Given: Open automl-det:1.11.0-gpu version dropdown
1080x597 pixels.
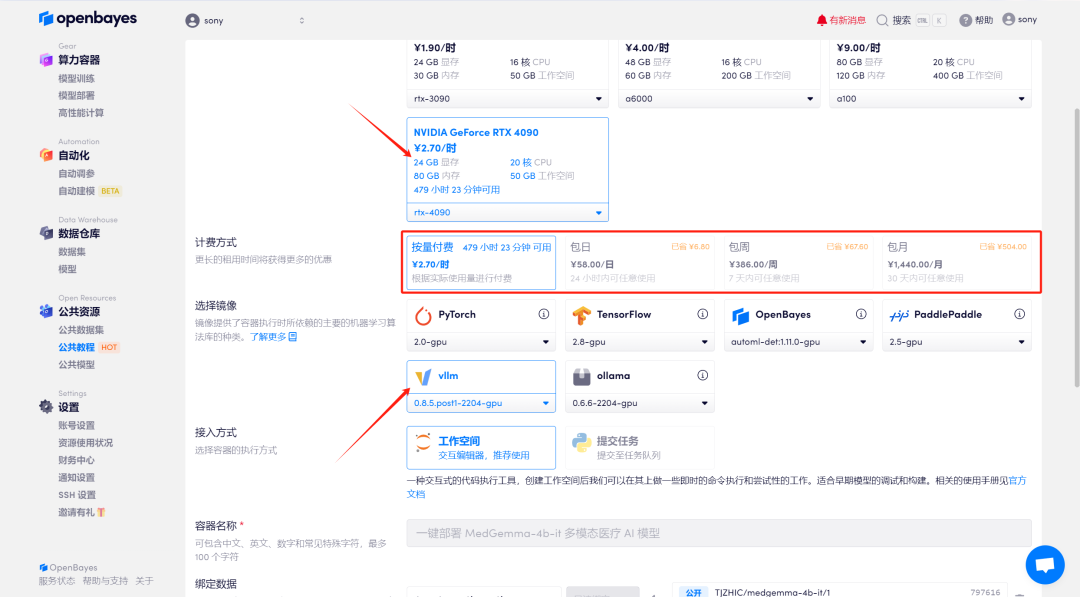Looking at the screenshot, I should coord(798,342).
